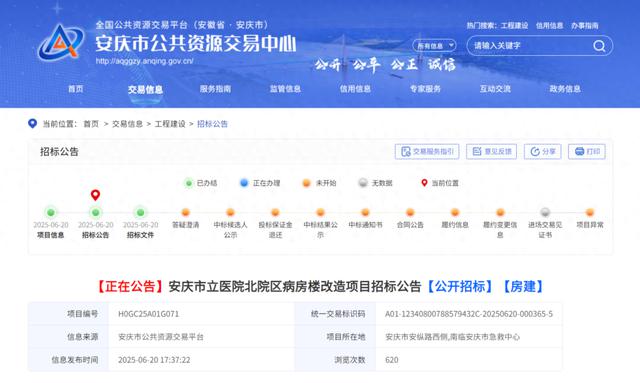
Task: Click information source 安庆市公共资源交易平台
Action: pos(161,337)
